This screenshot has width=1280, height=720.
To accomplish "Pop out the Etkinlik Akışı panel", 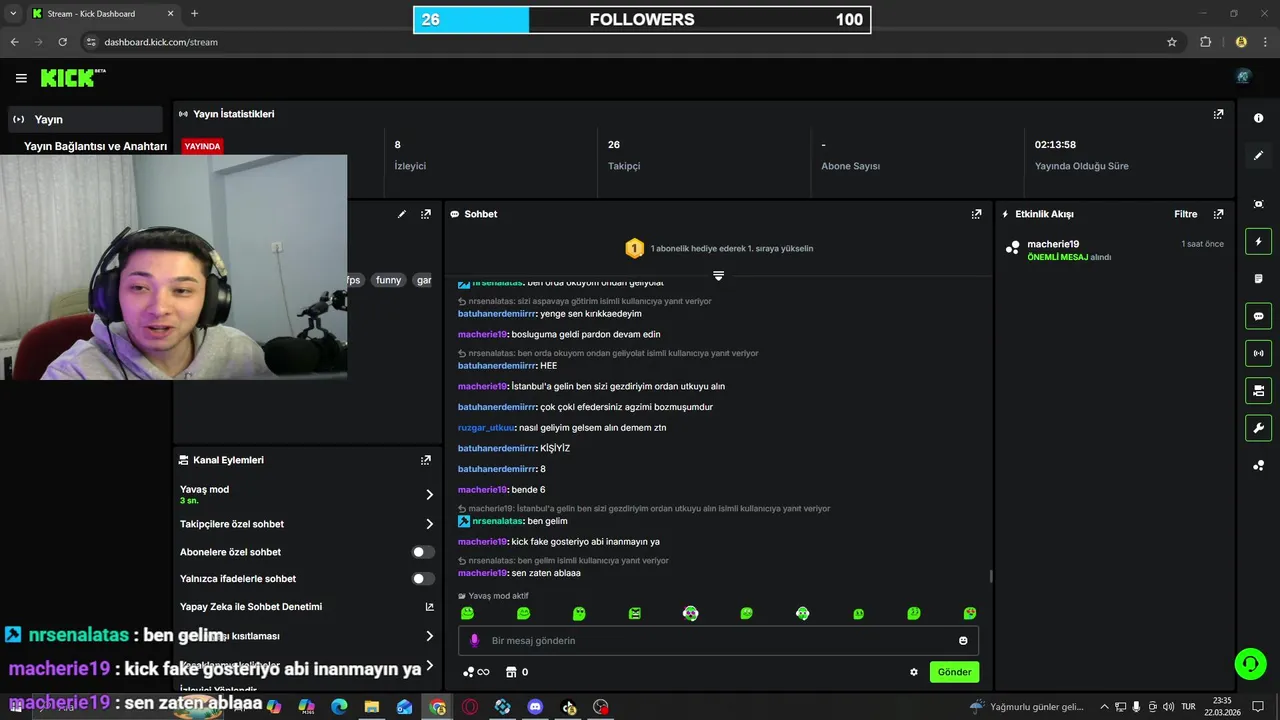I will [x=1218, y=214].
